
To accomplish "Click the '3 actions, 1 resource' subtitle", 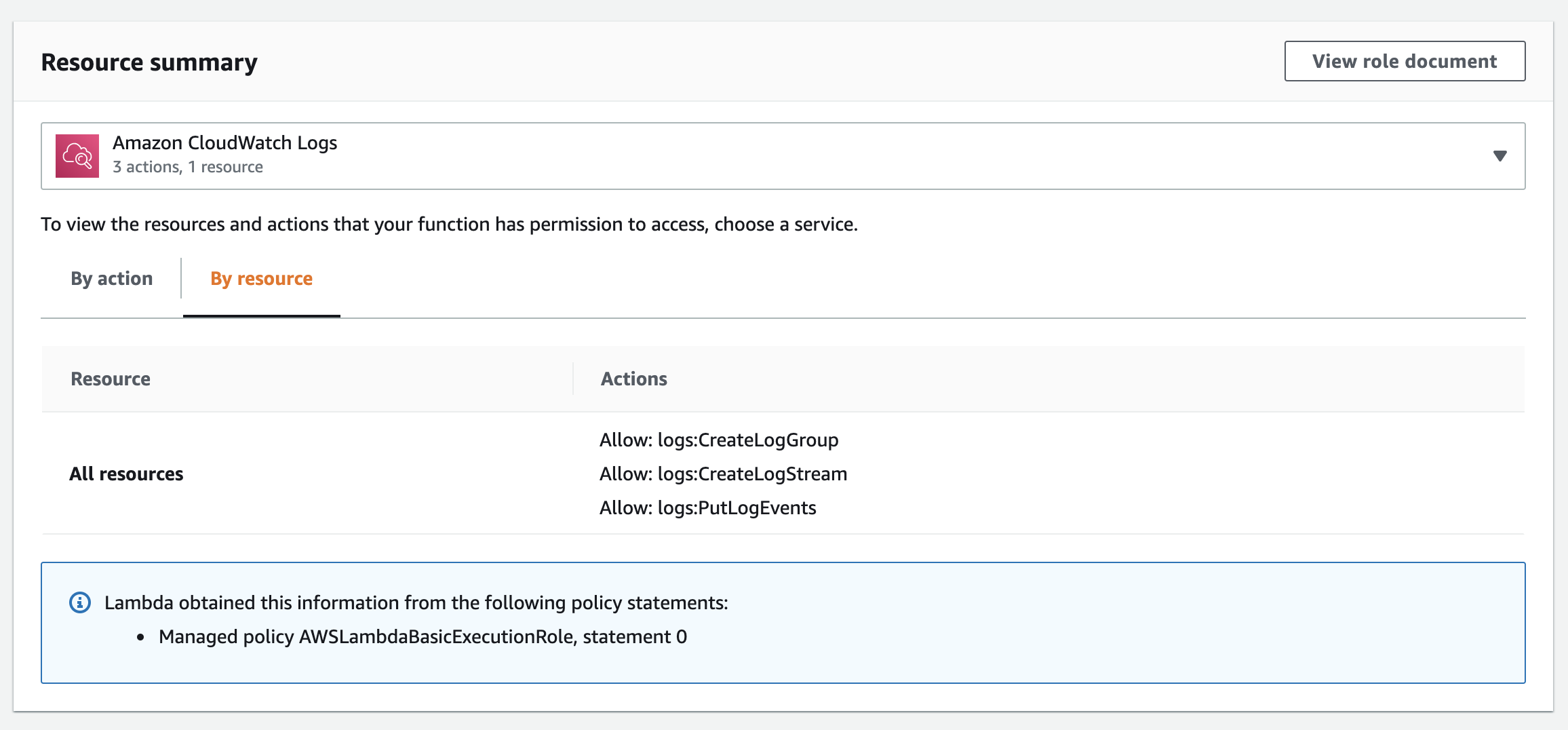I will (188, 167).
